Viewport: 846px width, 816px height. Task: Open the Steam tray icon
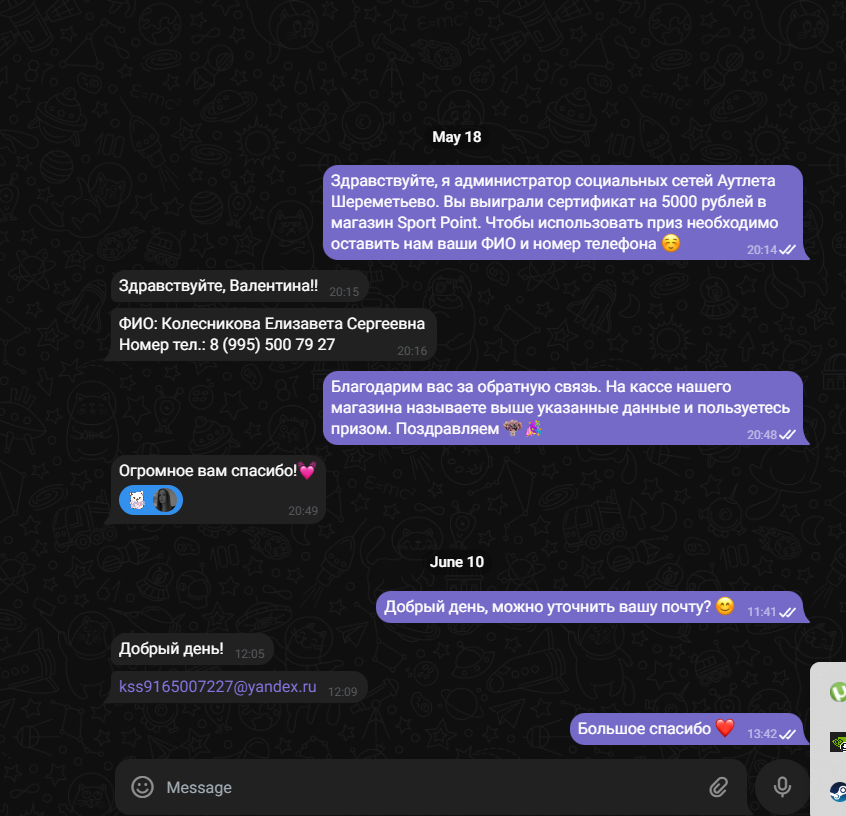point(838,792)
